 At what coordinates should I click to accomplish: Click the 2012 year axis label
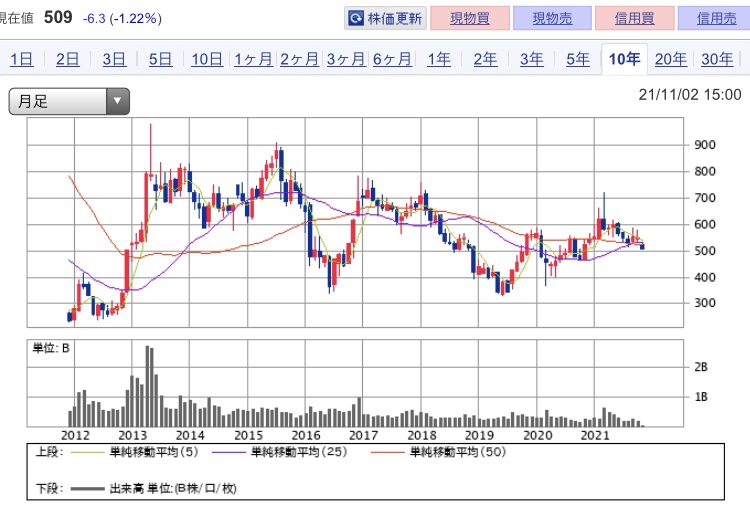click(x=75, y=435)
